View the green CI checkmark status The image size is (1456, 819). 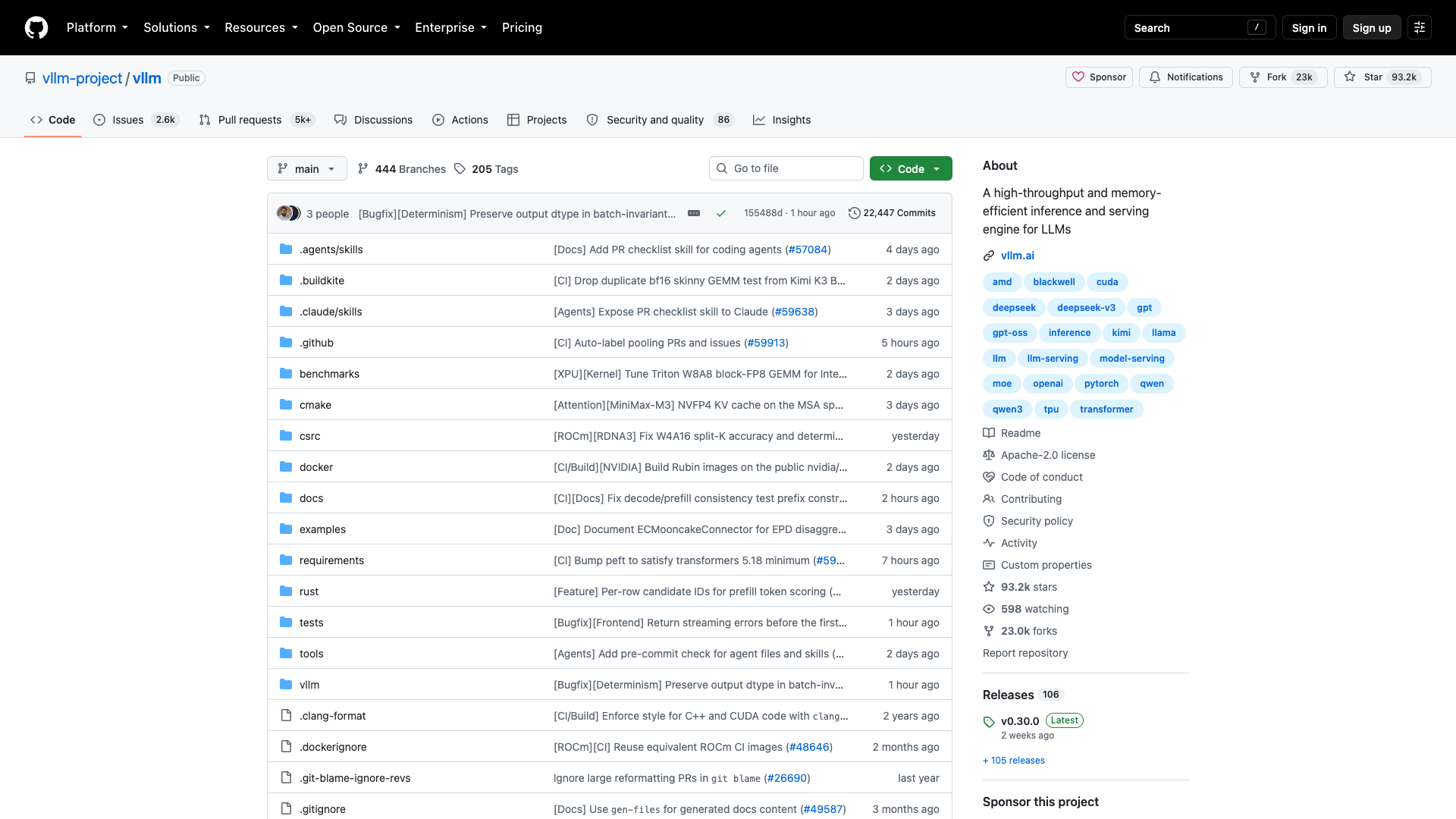[x=721, y=213]
